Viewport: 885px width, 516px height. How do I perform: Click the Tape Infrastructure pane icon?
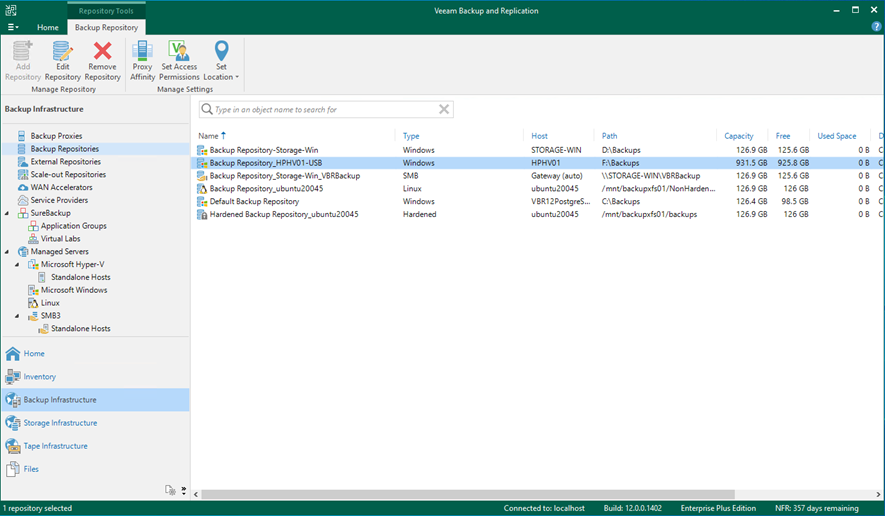click(x=12, y=446)
